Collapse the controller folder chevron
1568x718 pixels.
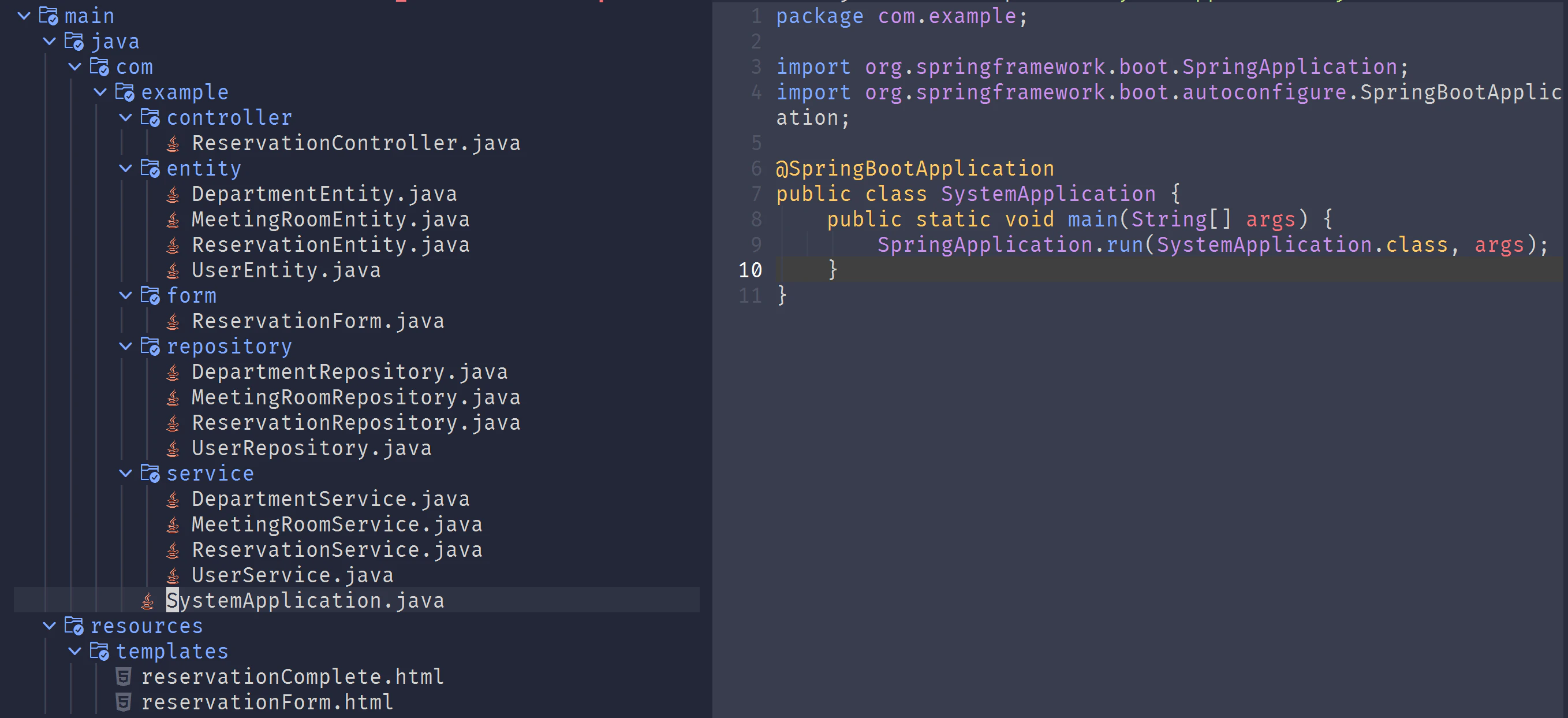126,117
